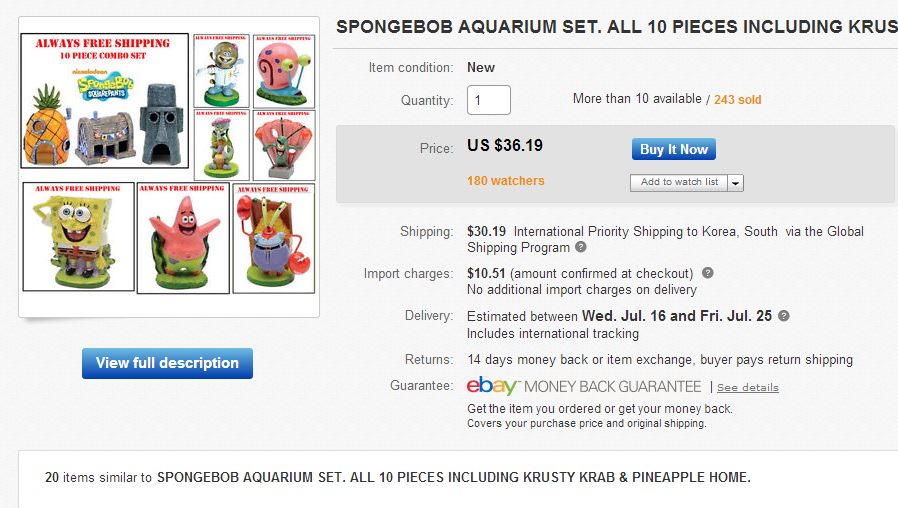Open the 243 sold link
The height and width of the screenshot is (508, 898).
[738, 100]
